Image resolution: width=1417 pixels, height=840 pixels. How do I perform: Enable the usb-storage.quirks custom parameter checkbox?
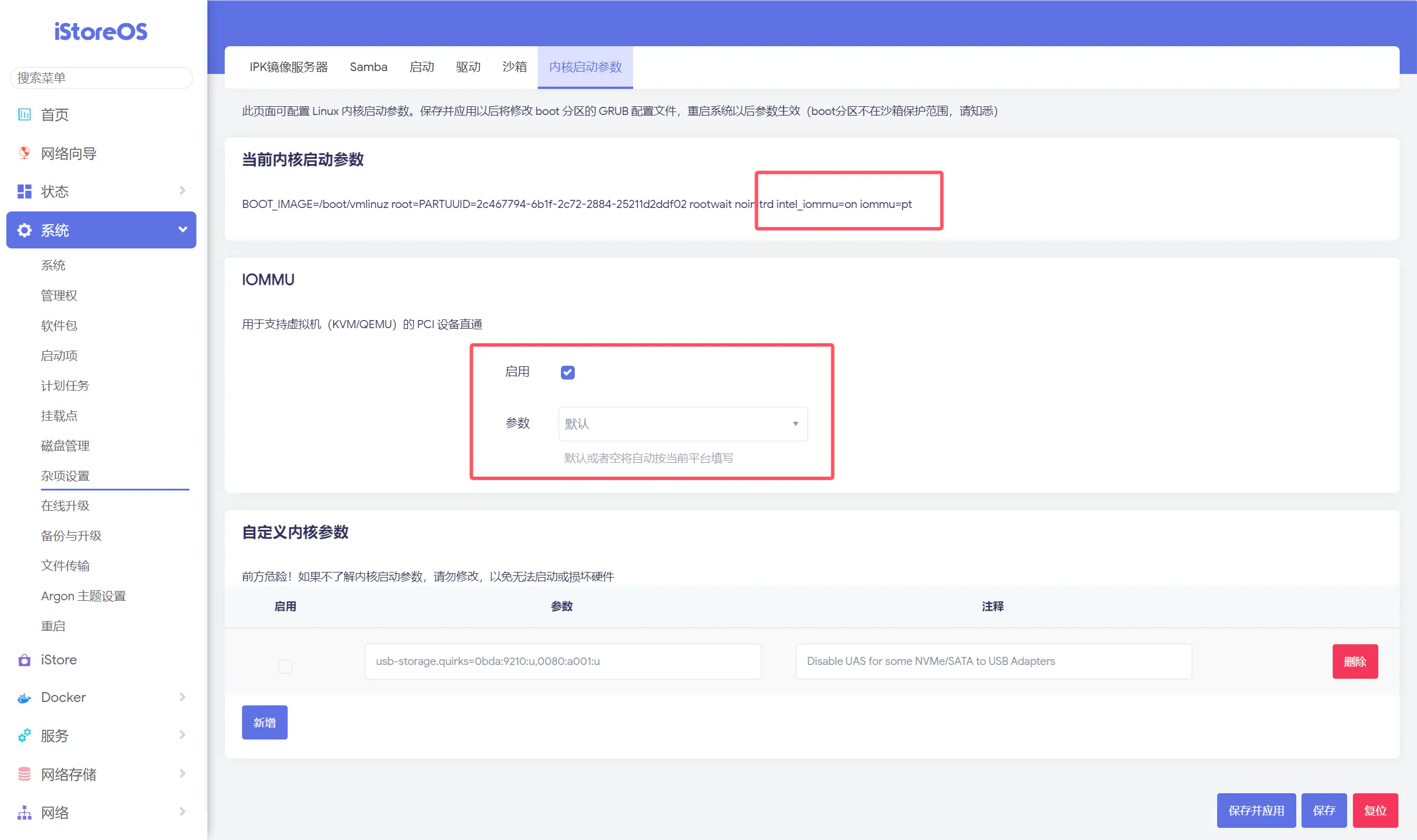285,666
